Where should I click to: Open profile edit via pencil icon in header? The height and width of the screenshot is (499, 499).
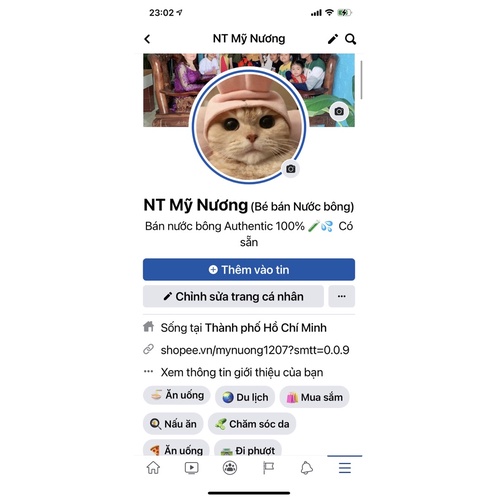332,39
